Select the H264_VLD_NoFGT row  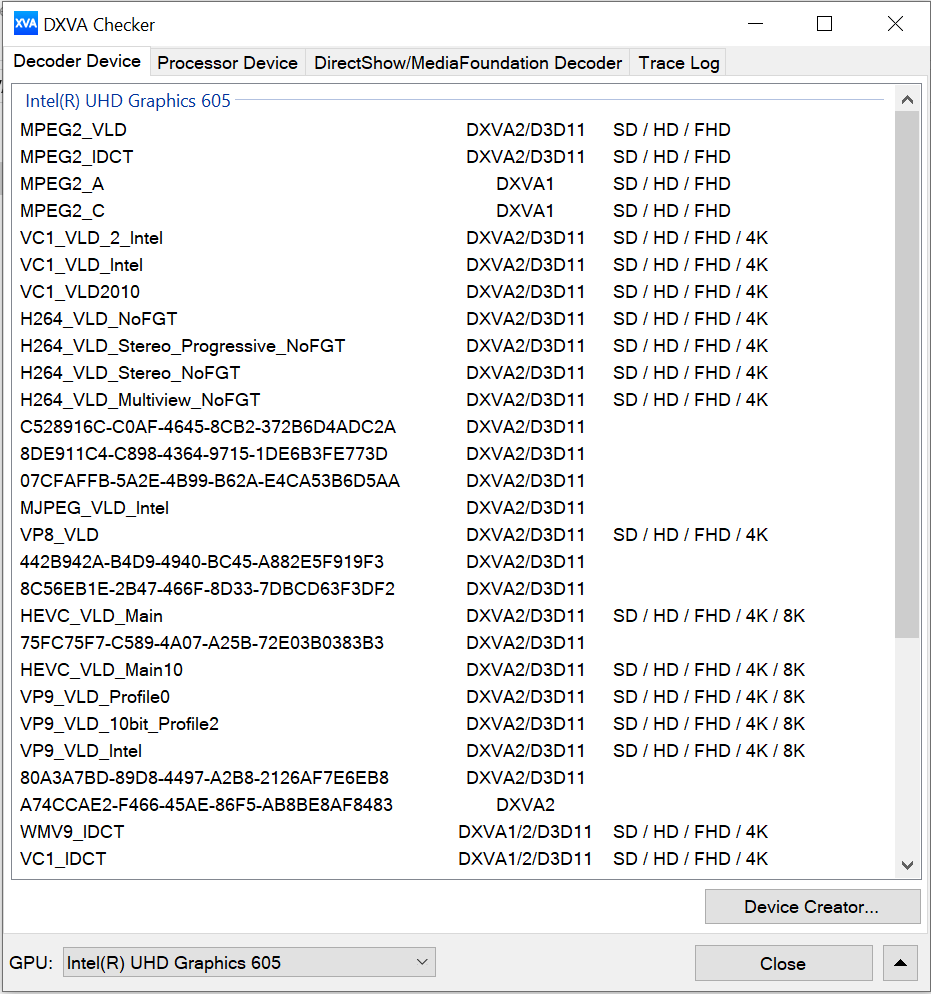99,319
